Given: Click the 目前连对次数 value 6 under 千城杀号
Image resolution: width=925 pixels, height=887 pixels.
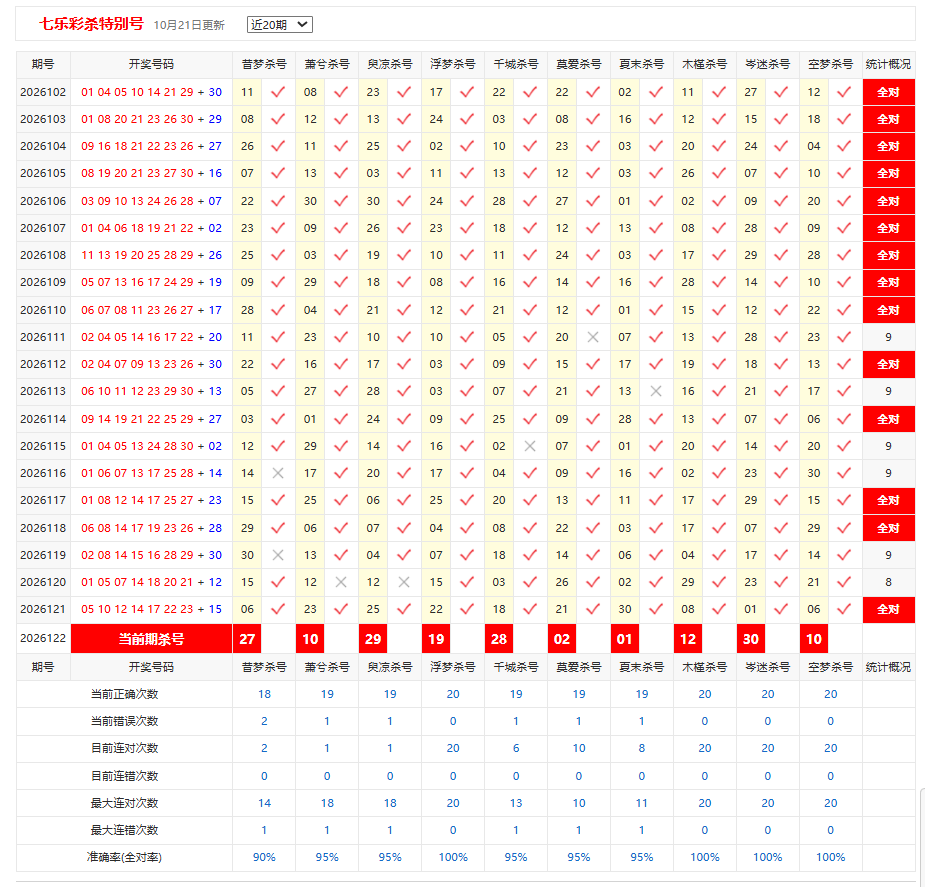Looking at the screenshot, I should [x=516, y=748].
